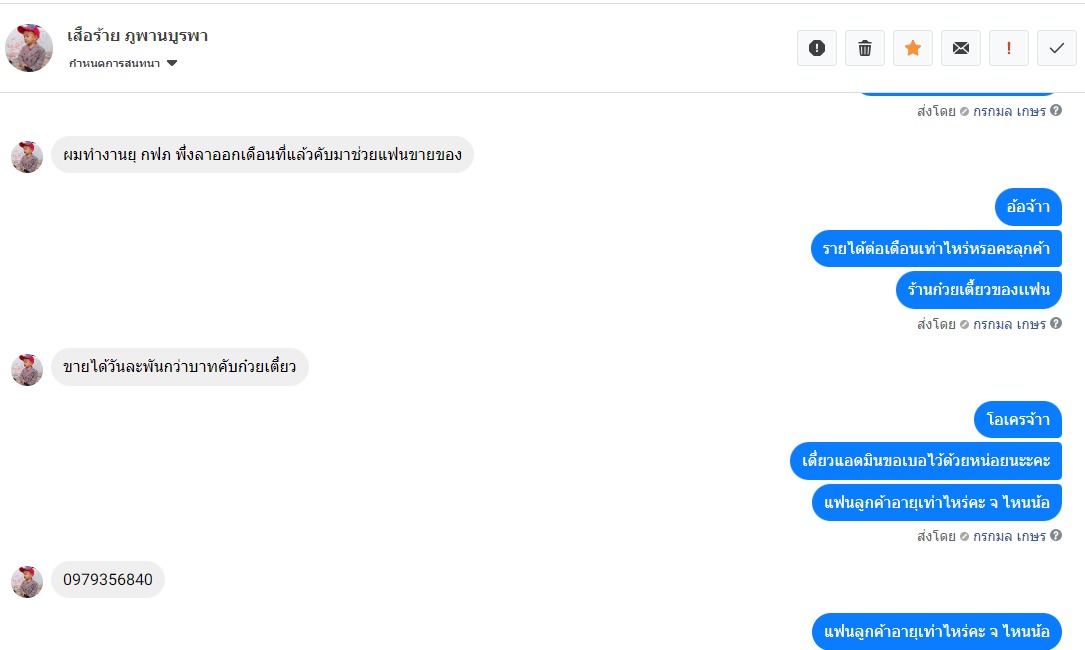Click help icon under the ร้านก๋วยเตี๋ยวของแฟน message
This screenshot has height=650, width=1085.
1056,324
